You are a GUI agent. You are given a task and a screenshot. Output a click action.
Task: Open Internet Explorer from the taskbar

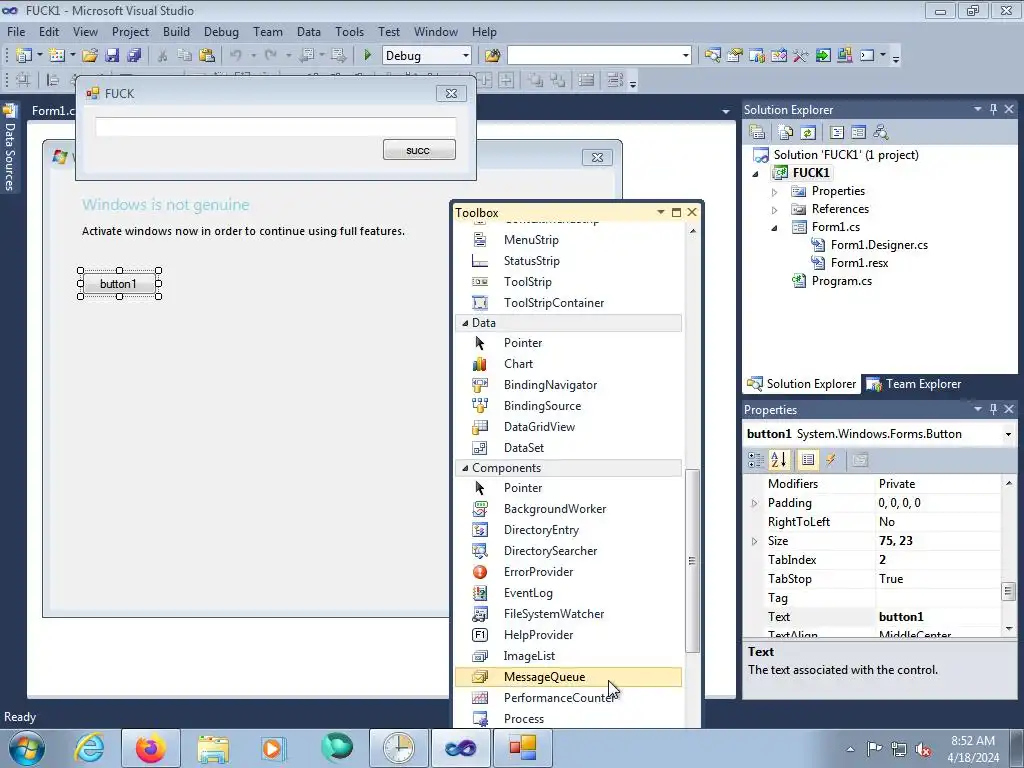click(x=89, y=748)
